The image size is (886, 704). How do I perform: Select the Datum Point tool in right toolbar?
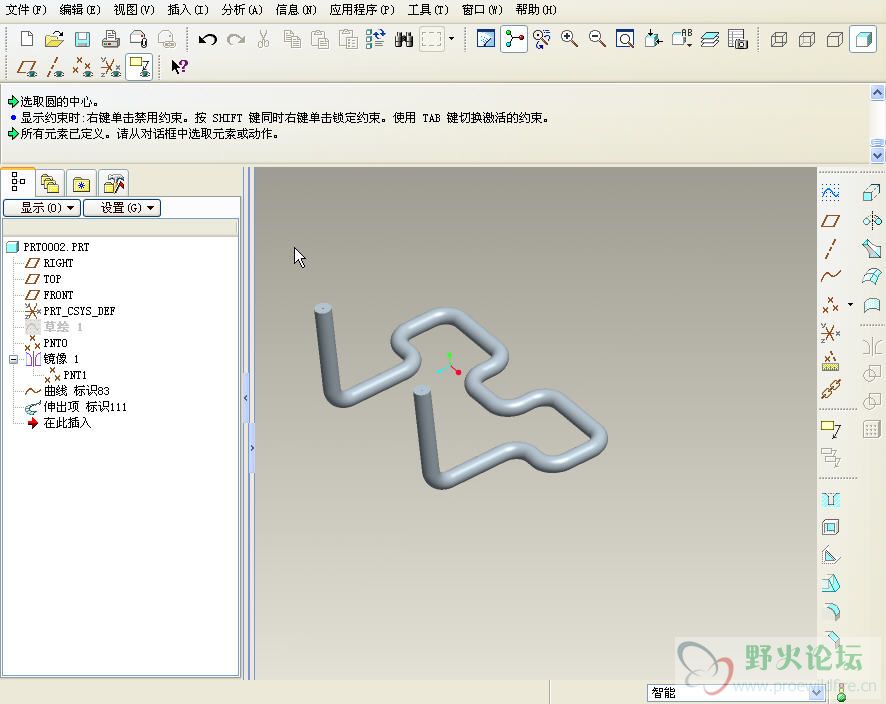(x=830, y=305)
